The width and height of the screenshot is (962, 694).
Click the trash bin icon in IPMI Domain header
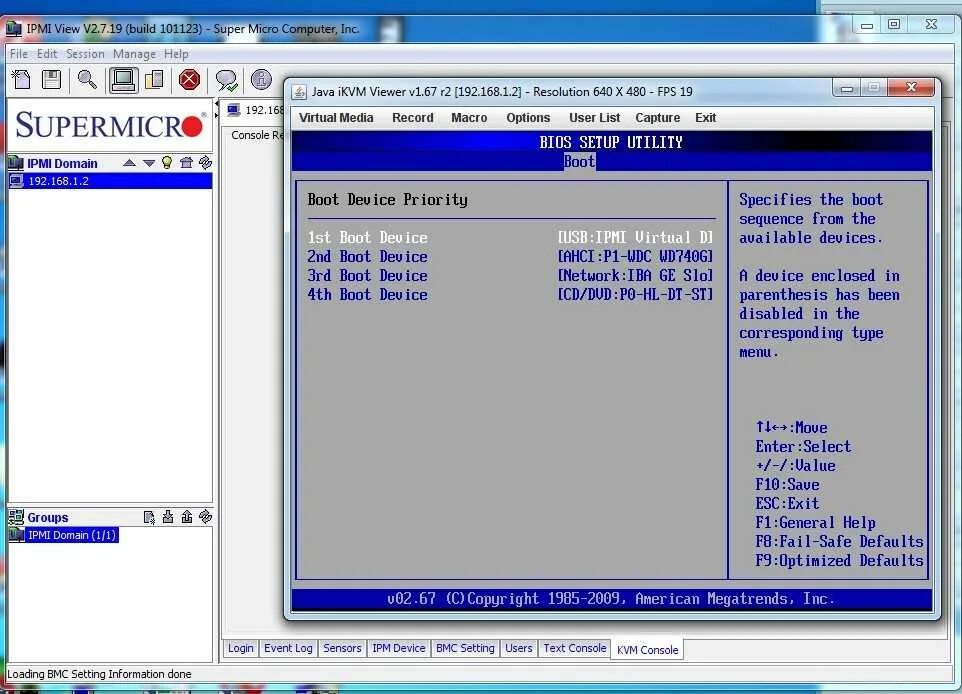pos(187,162)
